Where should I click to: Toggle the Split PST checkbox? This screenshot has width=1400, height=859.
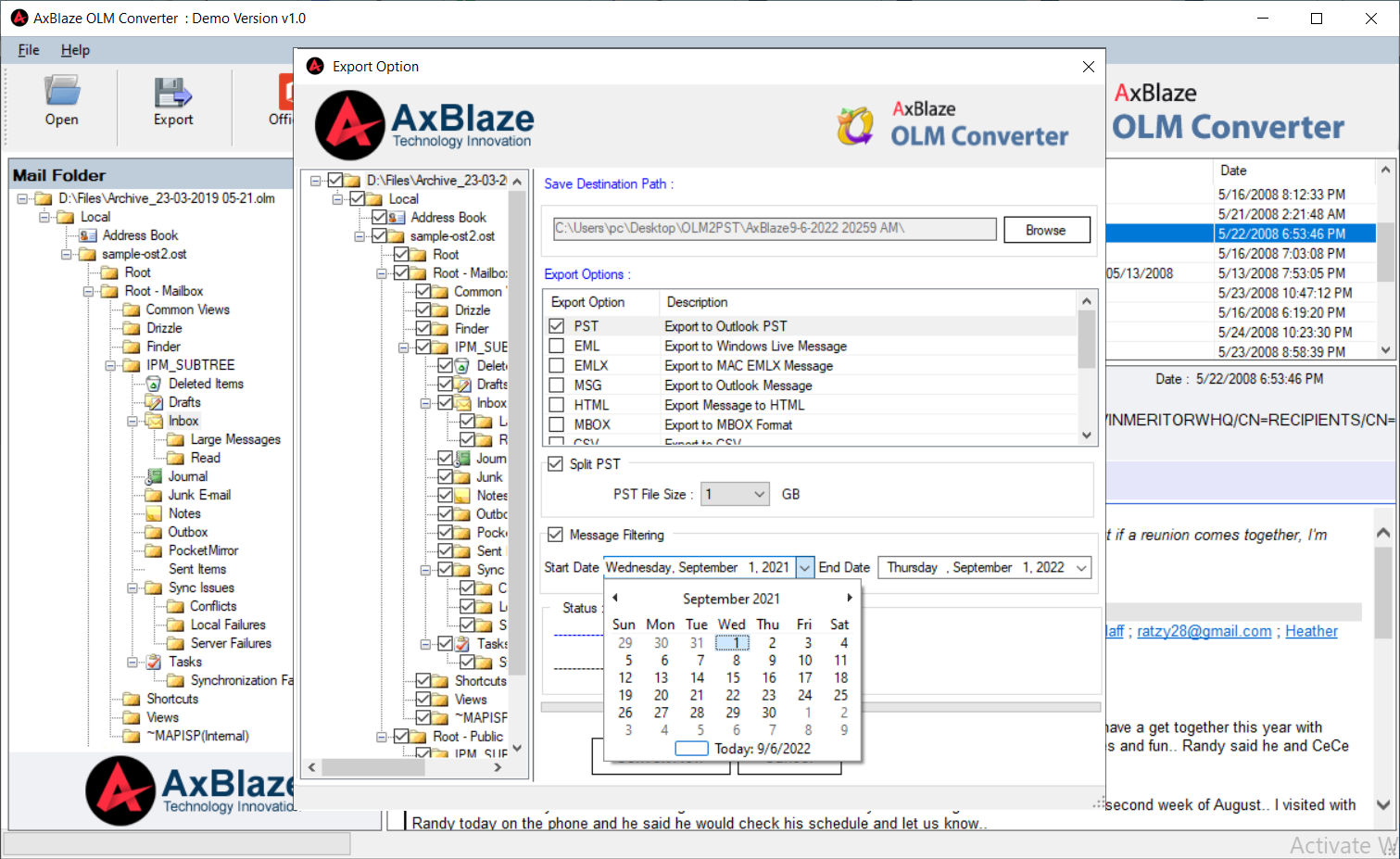click(x=556, y=464)
